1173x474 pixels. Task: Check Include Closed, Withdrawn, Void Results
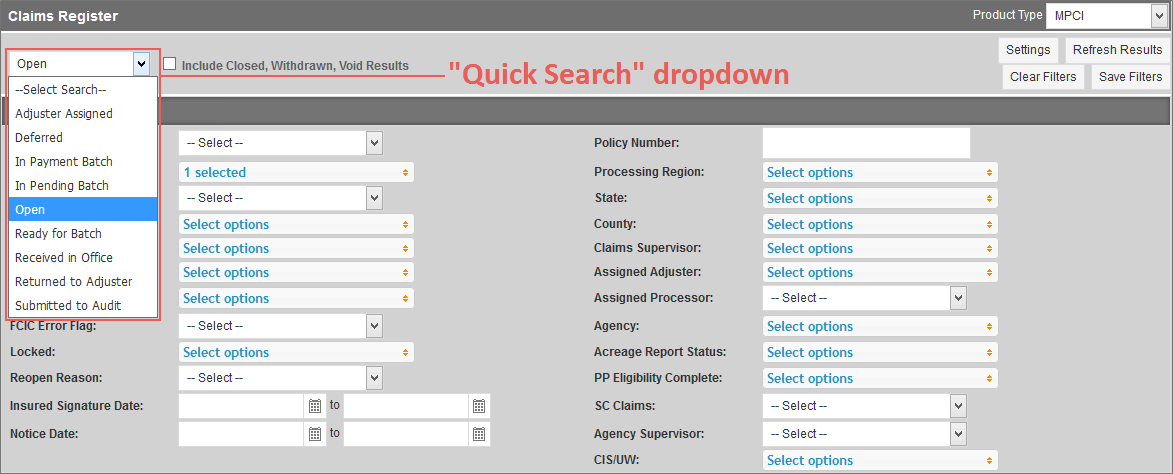170,64
